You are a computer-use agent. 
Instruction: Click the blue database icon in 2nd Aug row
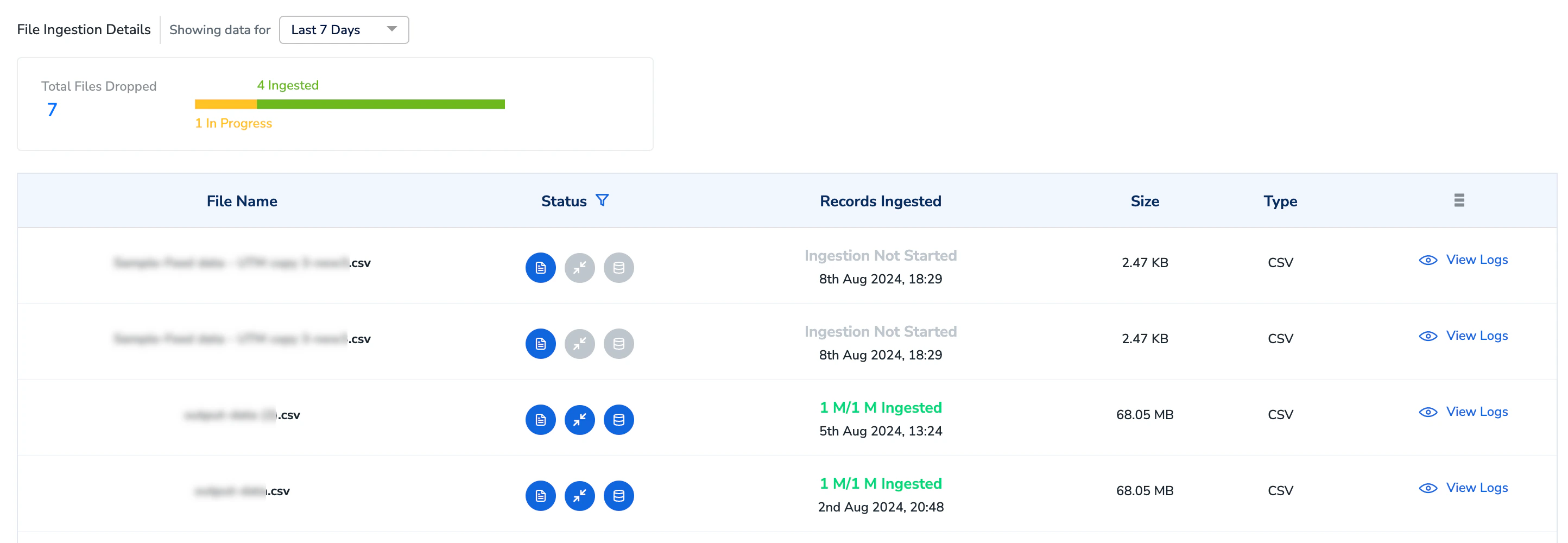click(618, 496)
